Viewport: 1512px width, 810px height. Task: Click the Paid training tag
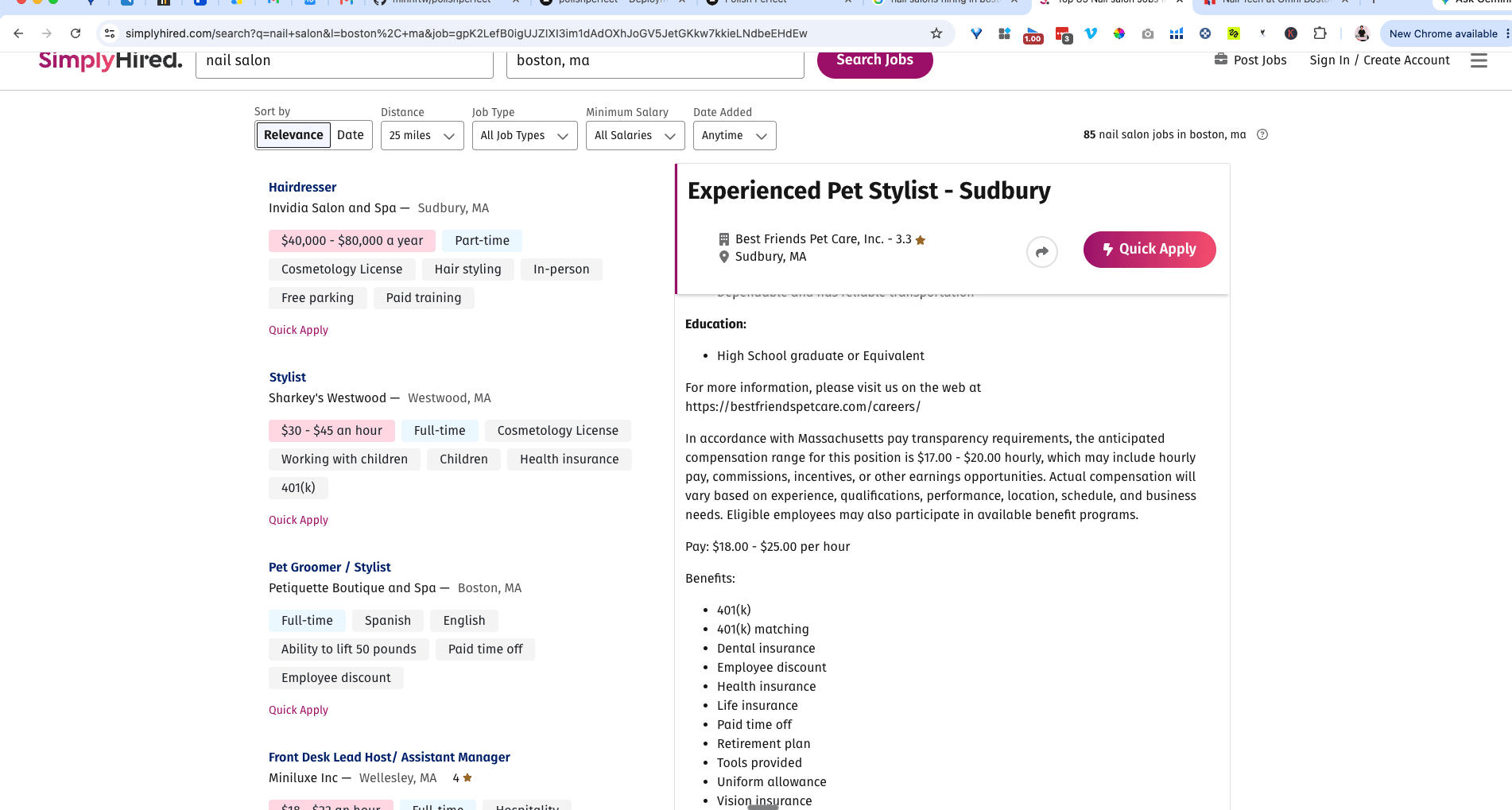tap(424, 298)
